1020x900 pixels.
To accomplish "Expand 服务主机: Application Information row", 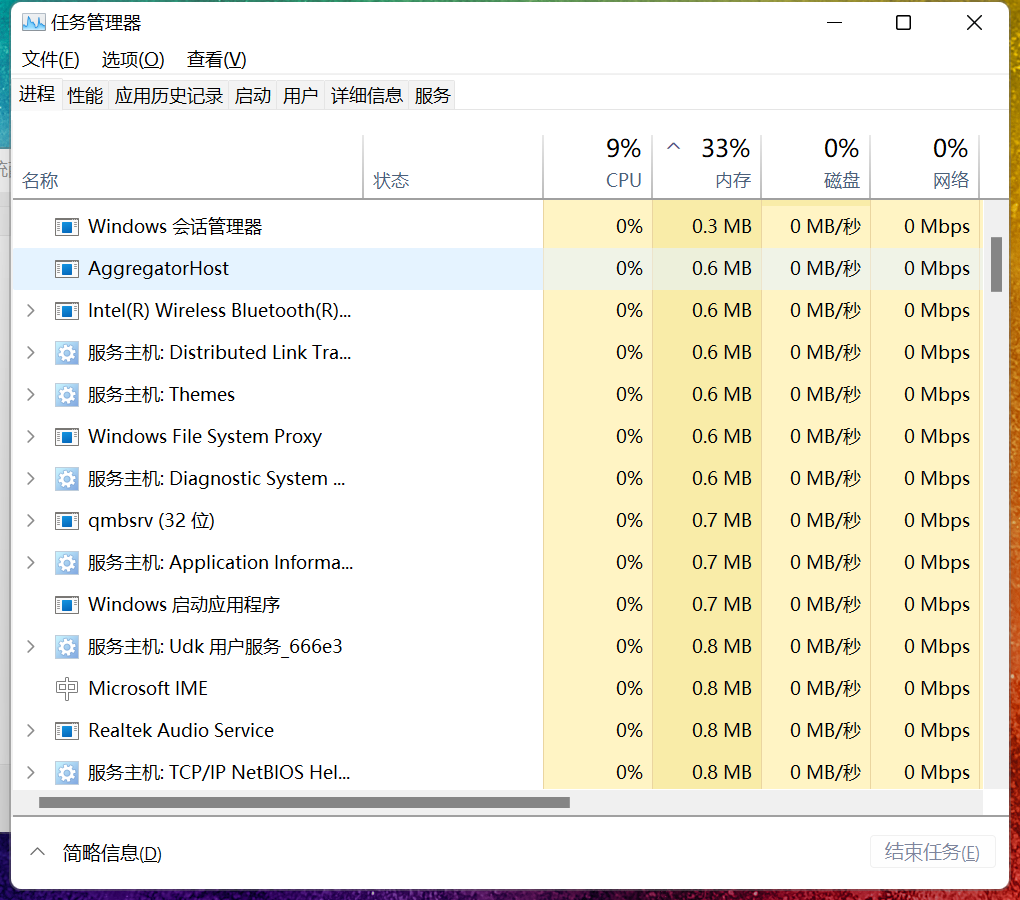I will click(31, 563).
